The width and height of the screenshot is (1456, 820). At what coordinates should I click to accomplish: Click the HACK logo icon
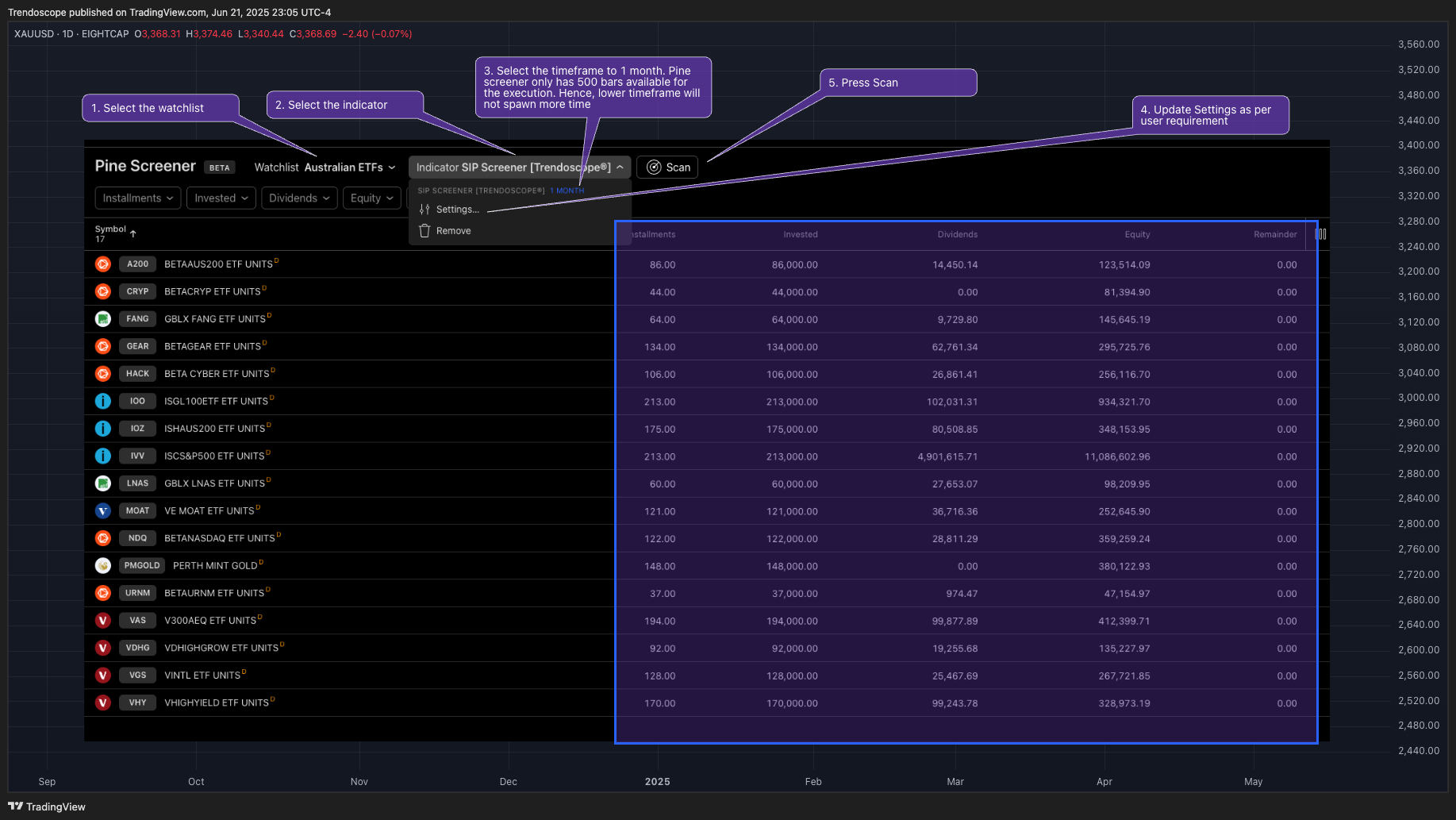pyautogui.click(x=103, y=374)
